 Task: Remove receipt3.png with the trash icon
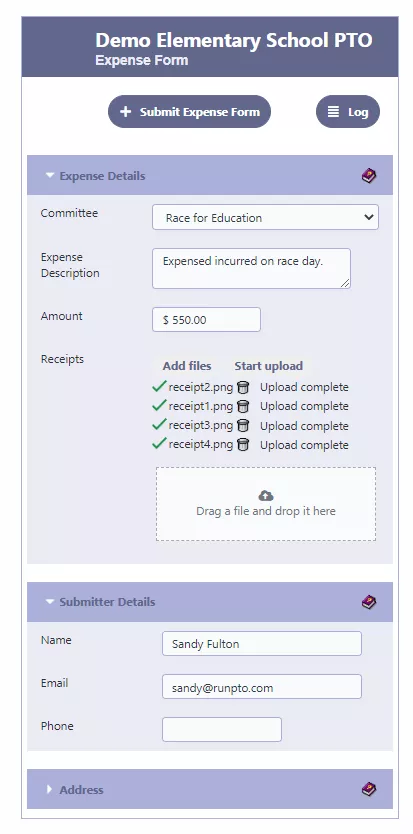[243, 426]
